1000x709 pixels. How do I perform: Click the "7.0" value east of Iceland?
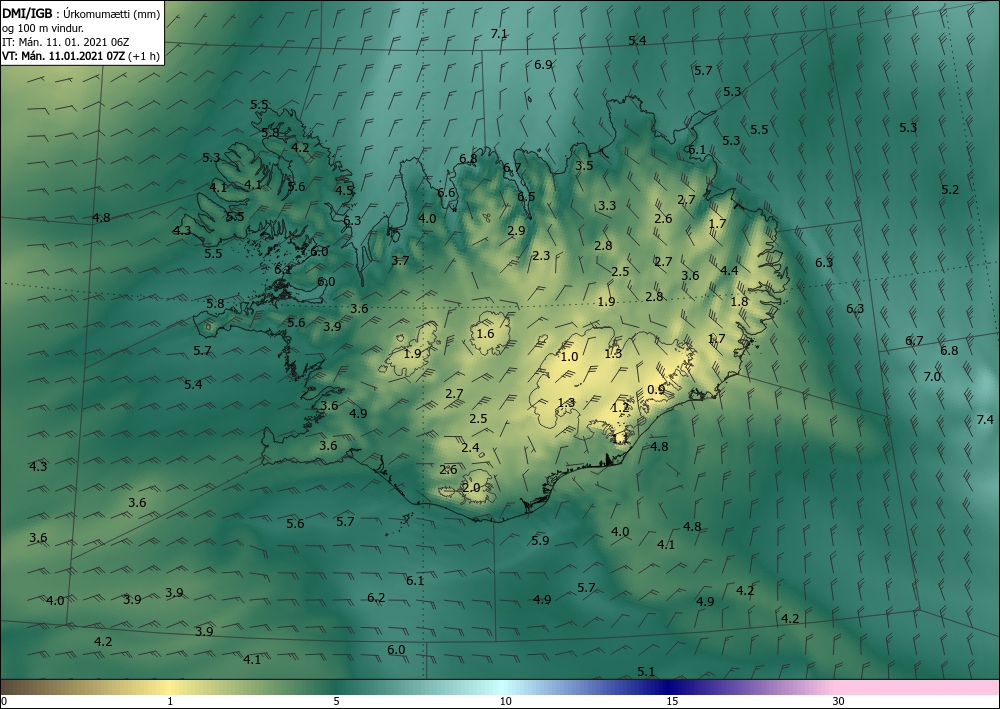tap(932, 376)
